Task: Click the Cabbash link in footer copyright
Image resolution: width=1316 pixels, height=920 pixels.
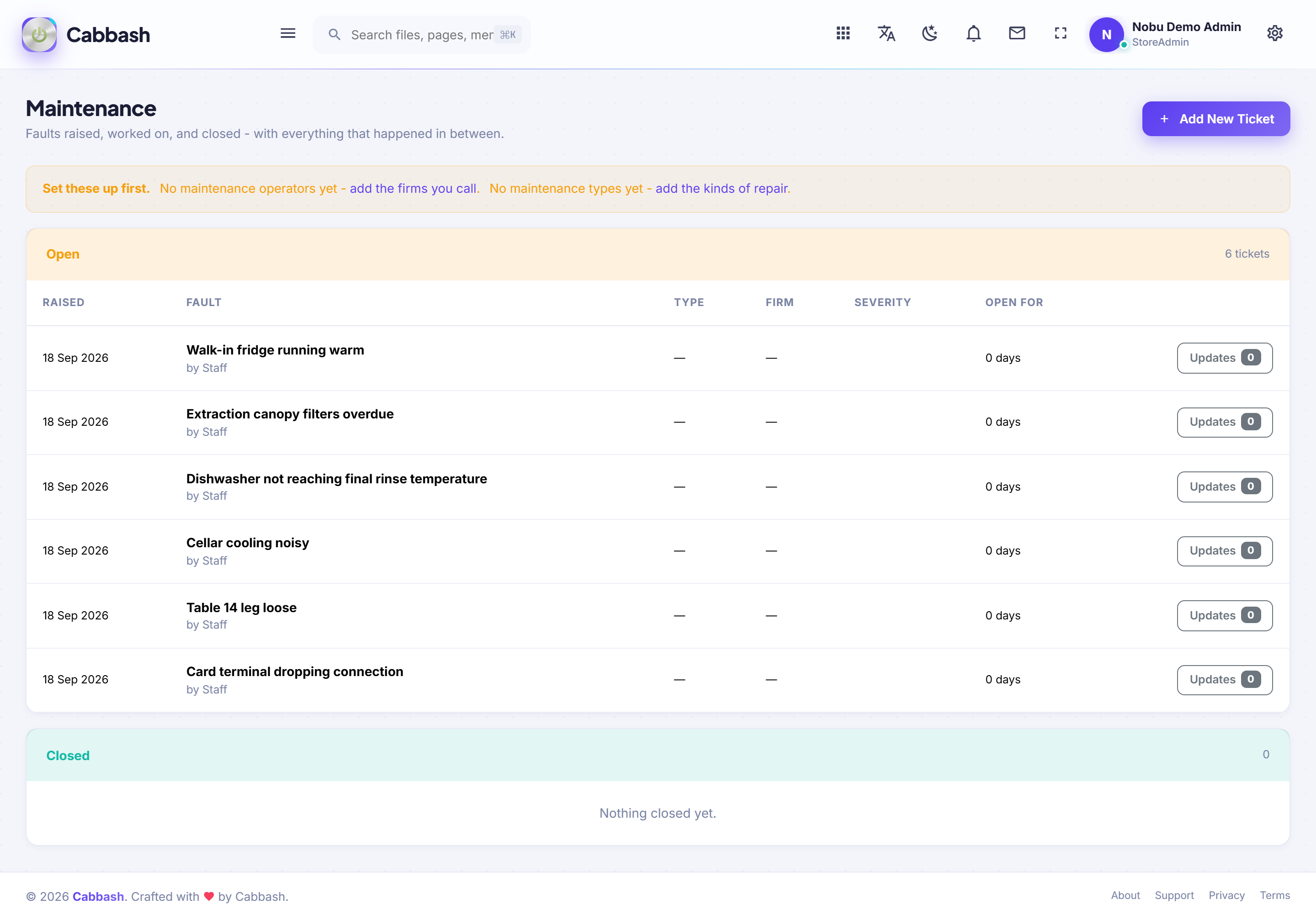Action: click(98, 897)
